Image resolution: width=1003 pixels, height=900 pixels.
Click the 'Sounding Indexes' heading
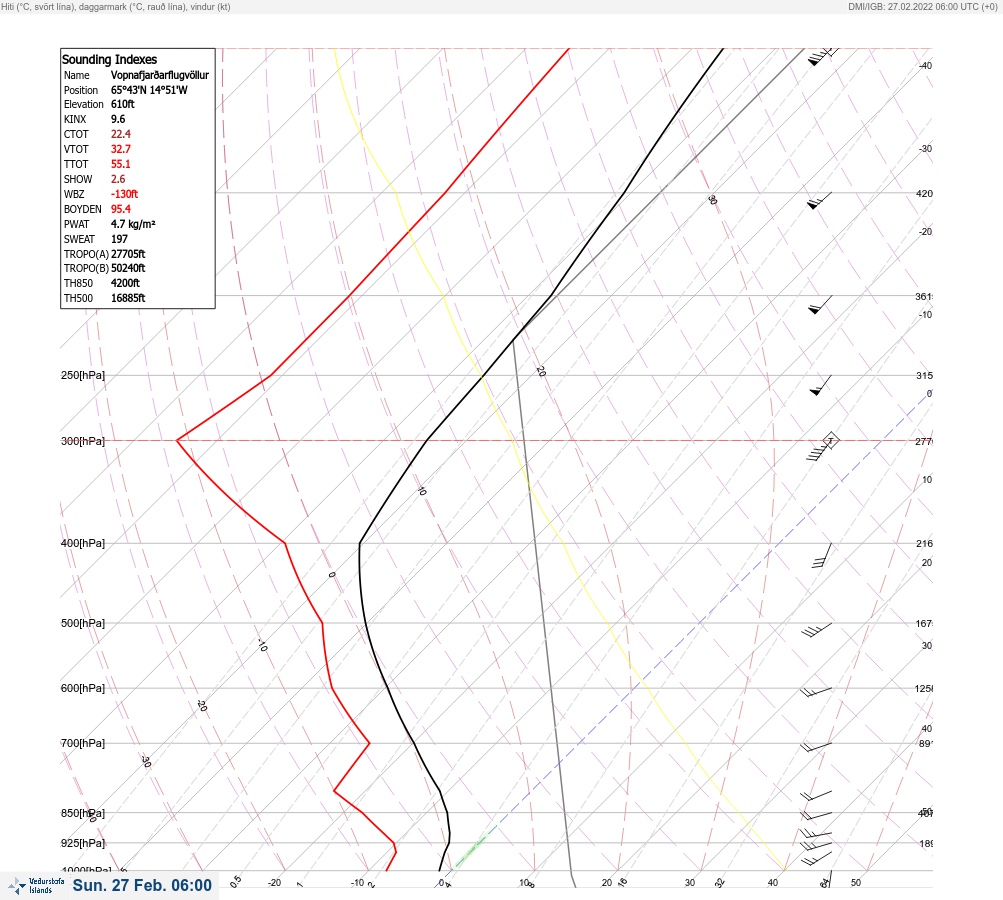coord(109,59)
